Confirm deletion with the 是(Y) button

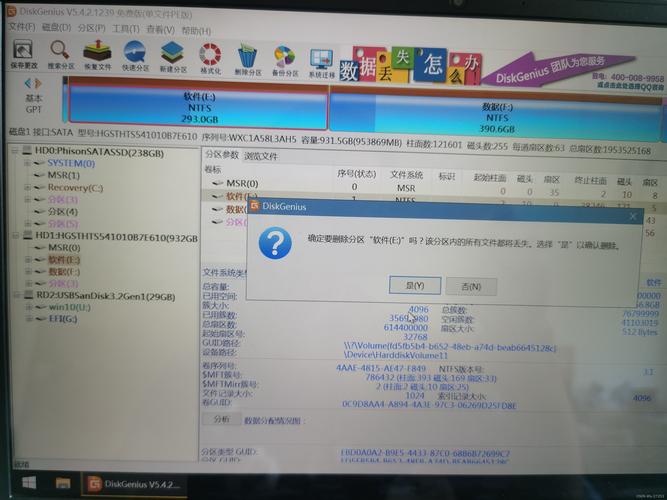pos(415,286)
